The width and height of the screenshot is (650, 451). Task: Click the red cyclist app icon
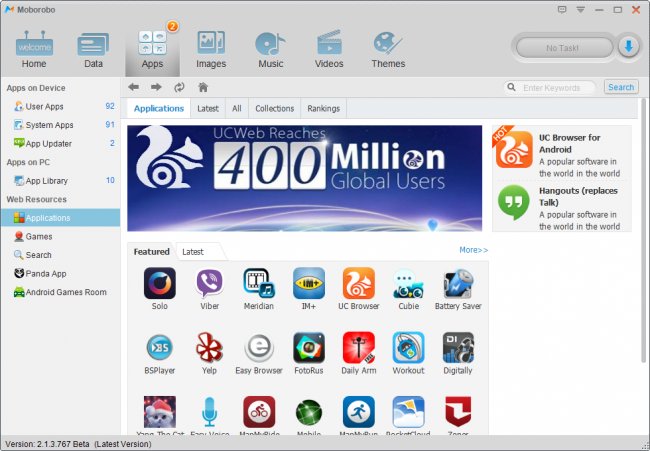point(259,412)
